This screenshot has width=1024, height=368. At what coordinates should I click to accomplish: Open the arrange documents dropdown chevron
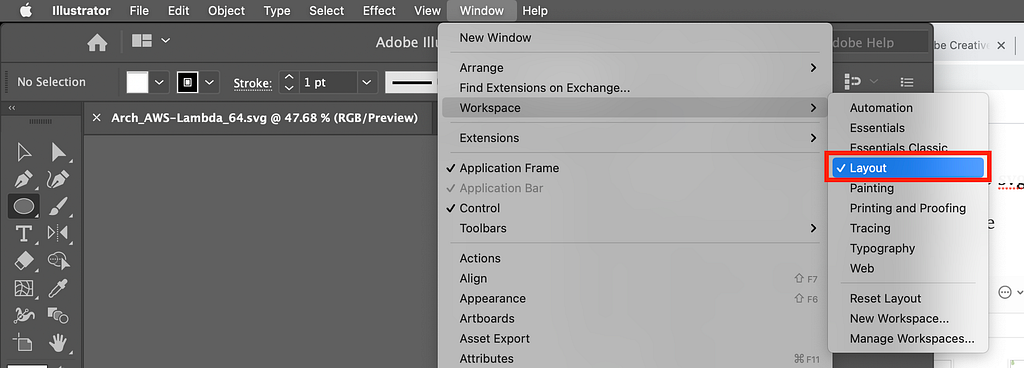point(166,40)
